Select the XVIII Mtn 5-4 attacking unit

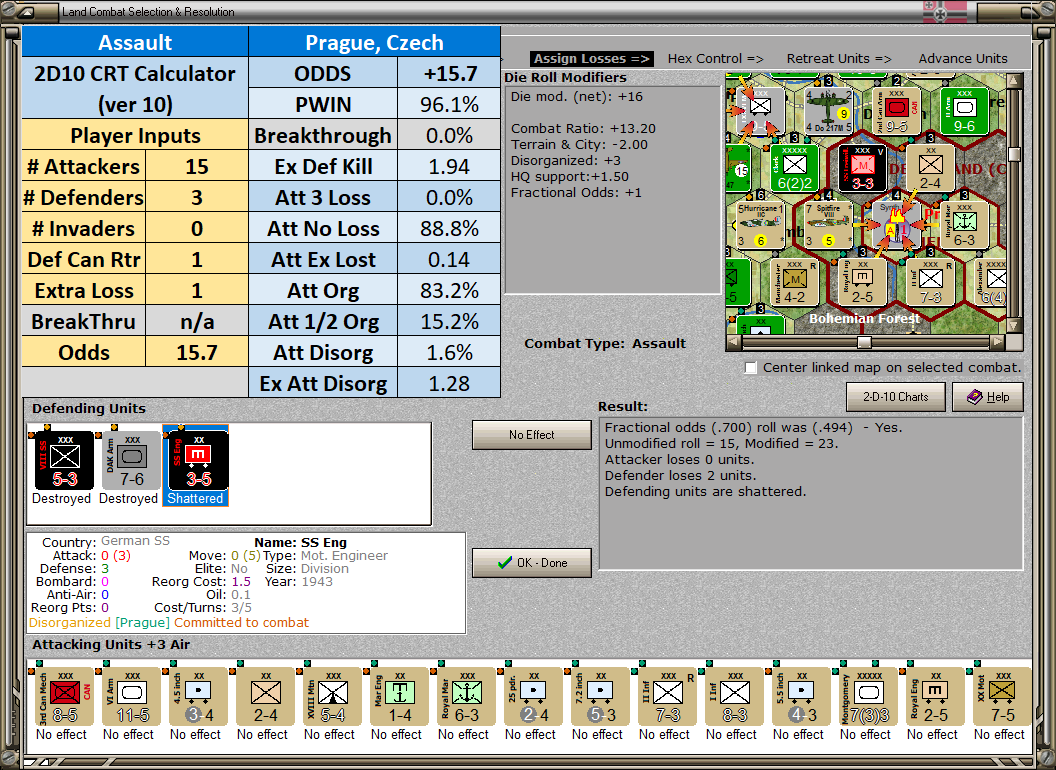[332, 697]
